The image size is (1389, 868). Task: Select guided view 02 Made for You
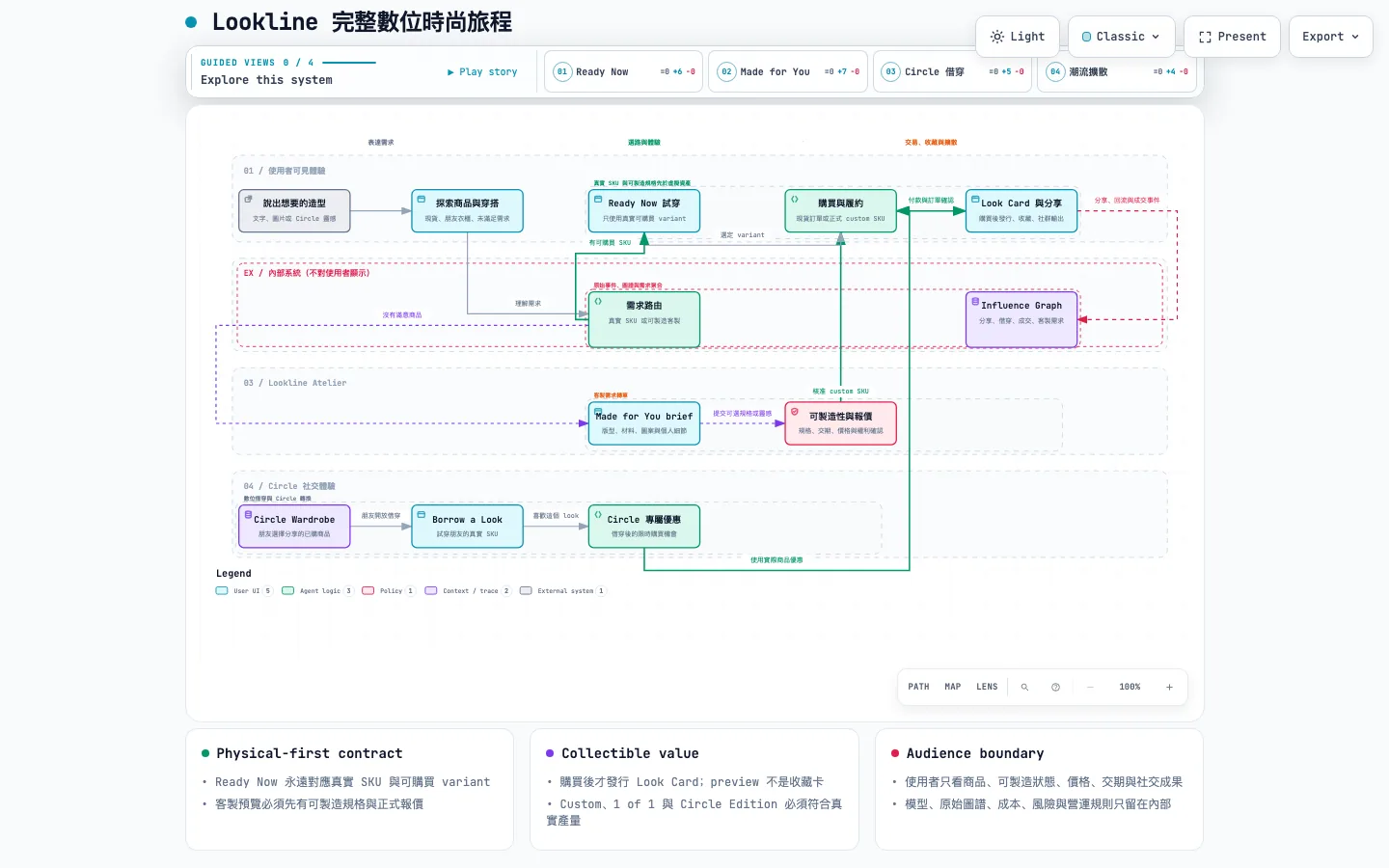tap(788, 71)
